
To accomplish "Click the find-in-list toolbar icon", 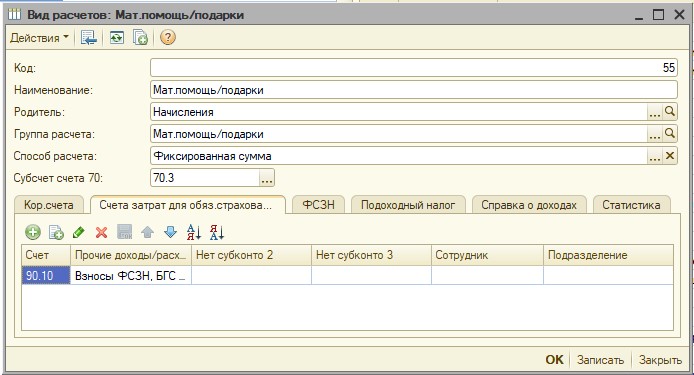I will (89, 38).
